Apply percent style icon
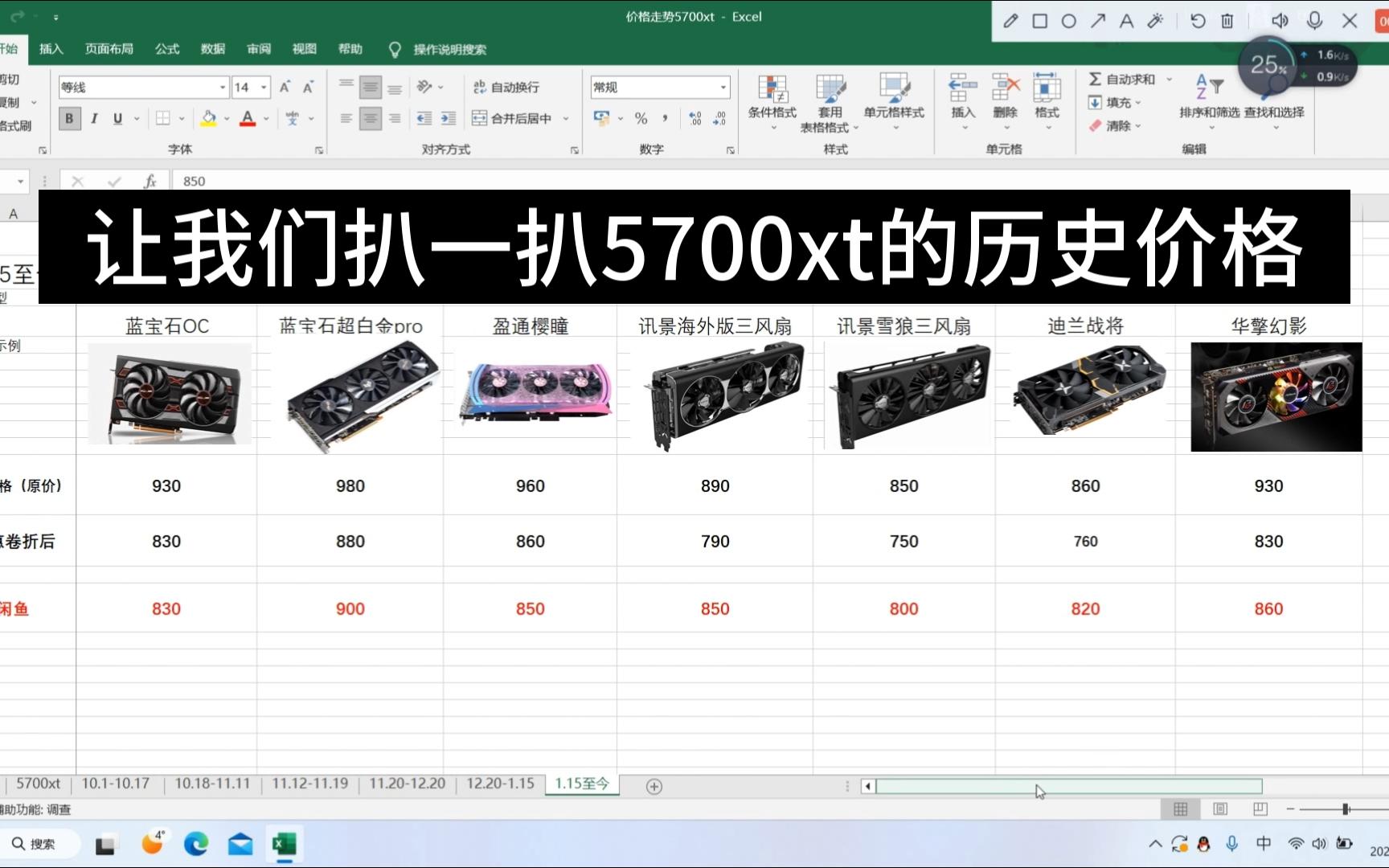 click(641, 119)
